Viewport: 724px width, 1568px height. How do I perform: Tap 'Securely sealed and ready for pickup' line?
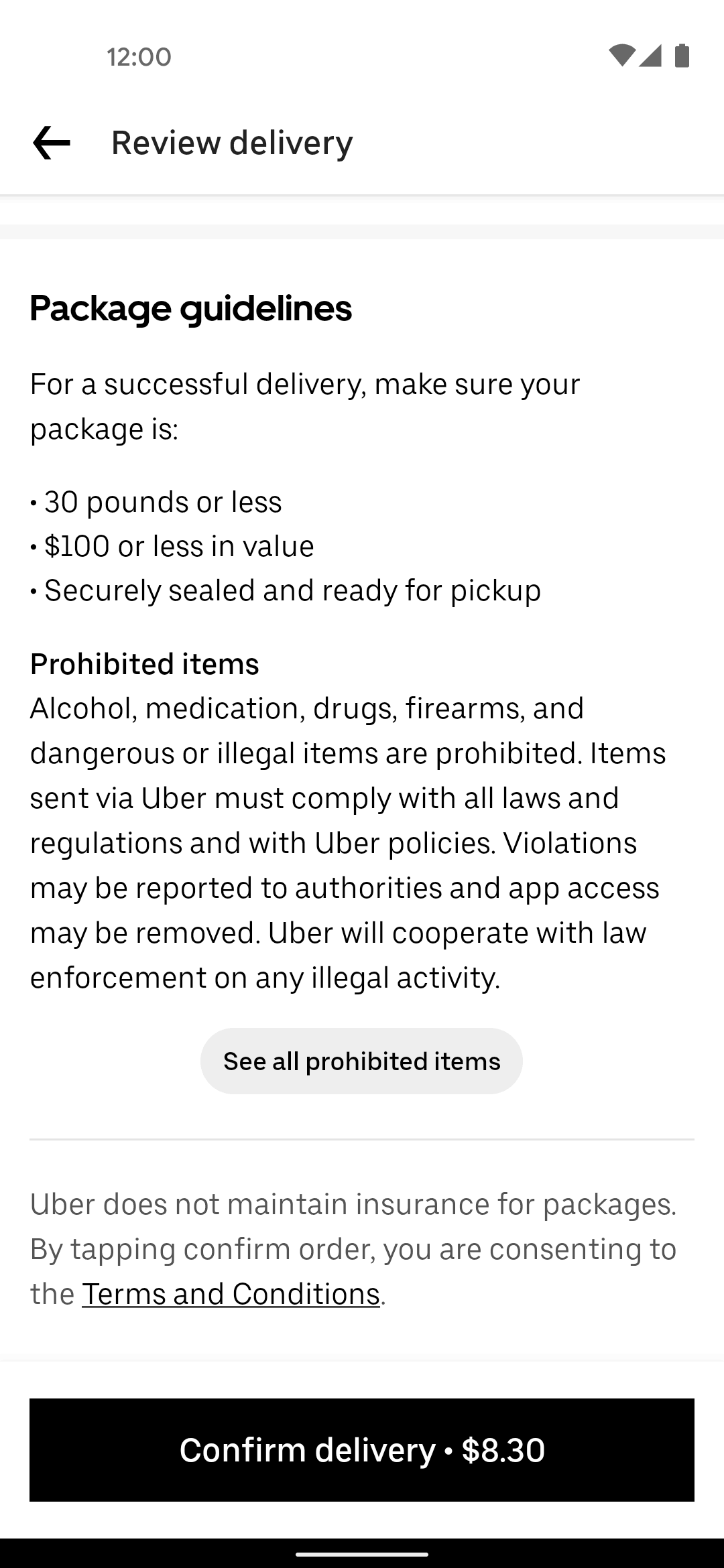pos(292,590)
